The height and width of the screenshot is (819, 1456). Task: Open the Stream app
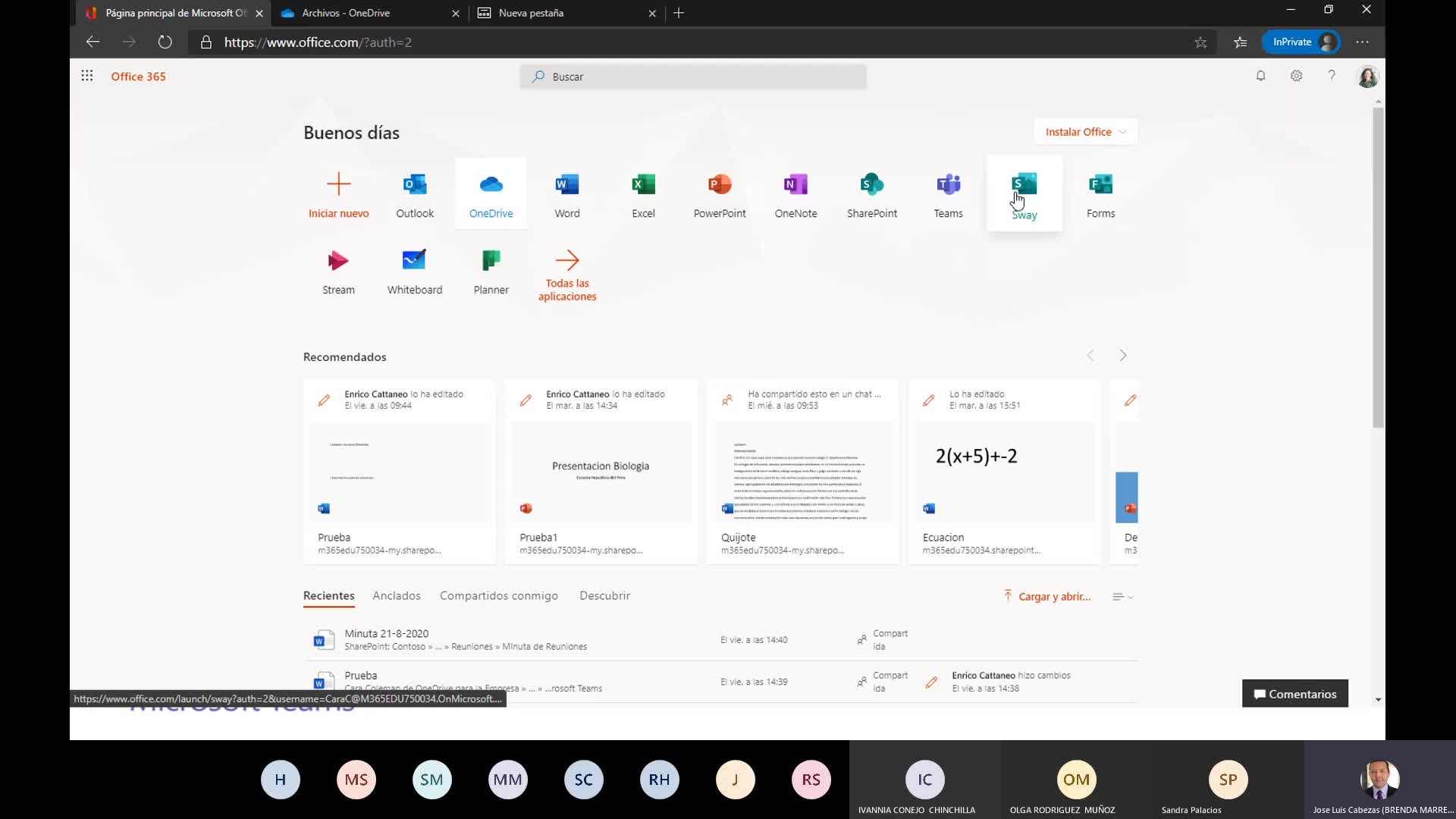(x=338, y=261)
